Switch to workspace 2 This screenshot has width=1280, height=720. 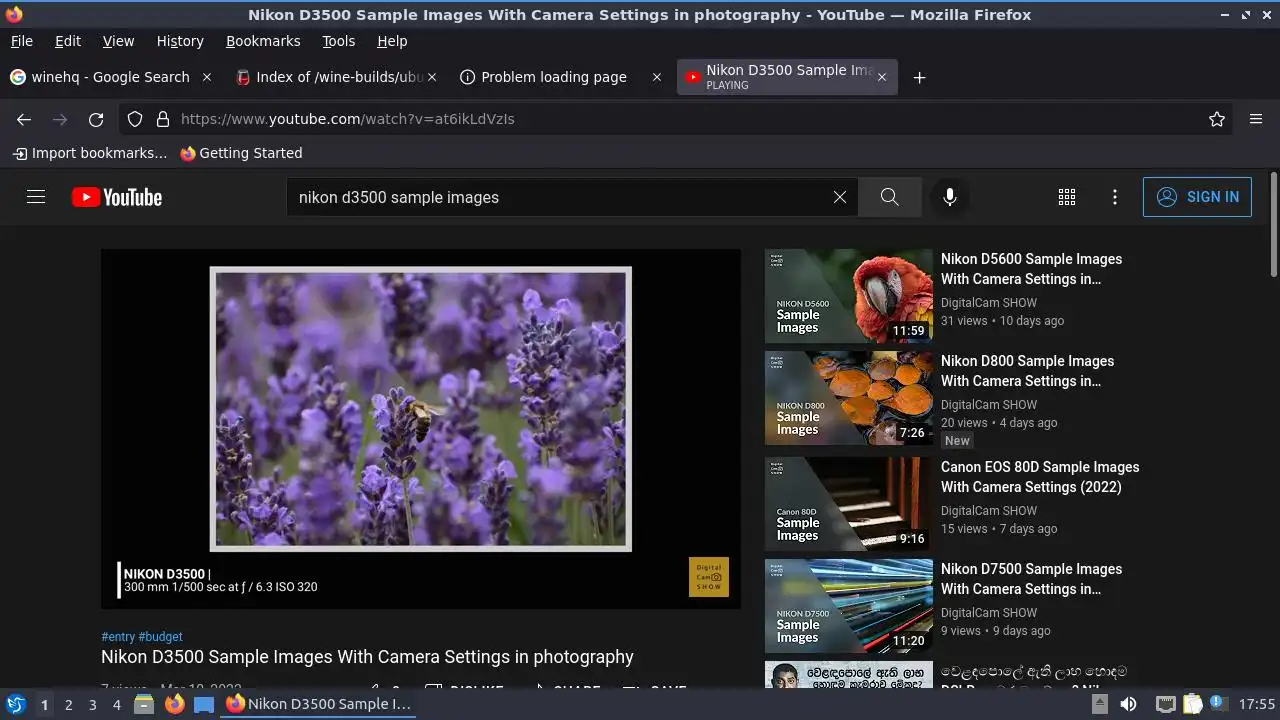coord(68,705)
